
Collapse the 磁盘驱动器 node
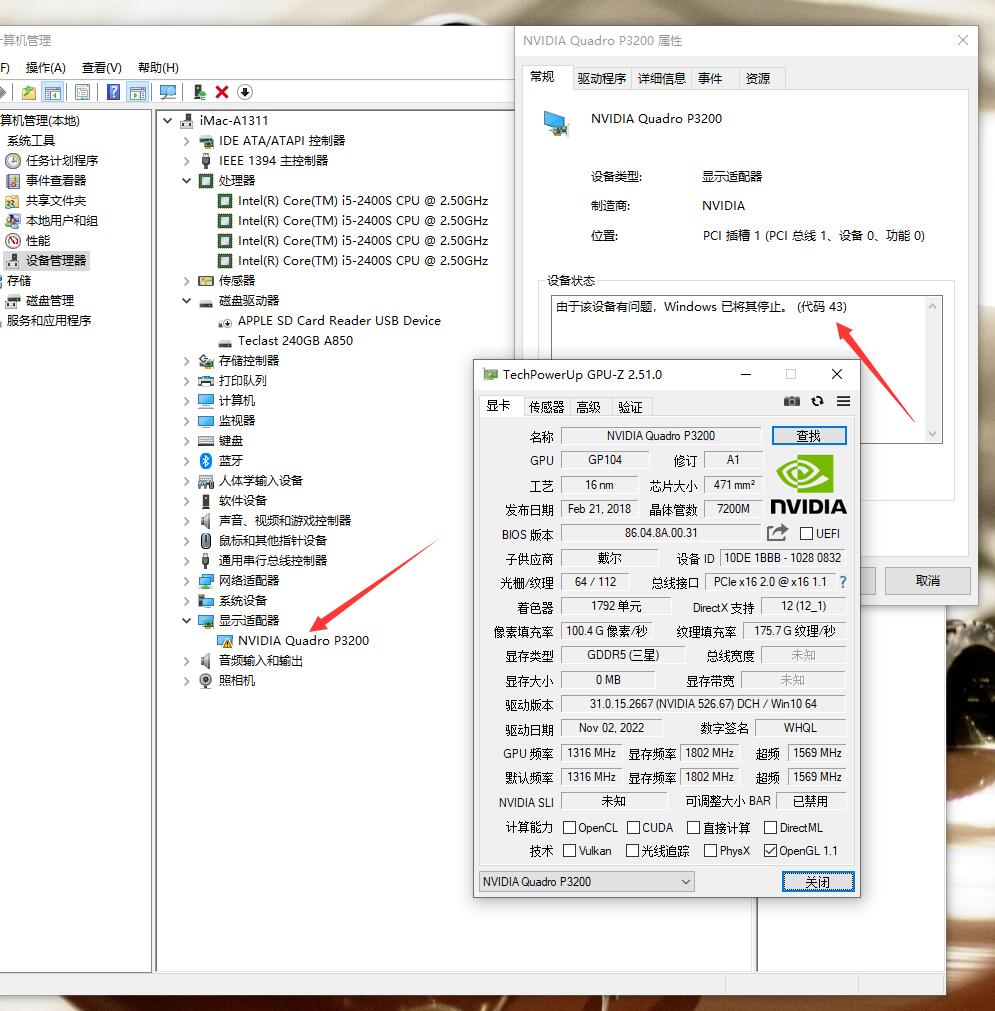(186, 300)
